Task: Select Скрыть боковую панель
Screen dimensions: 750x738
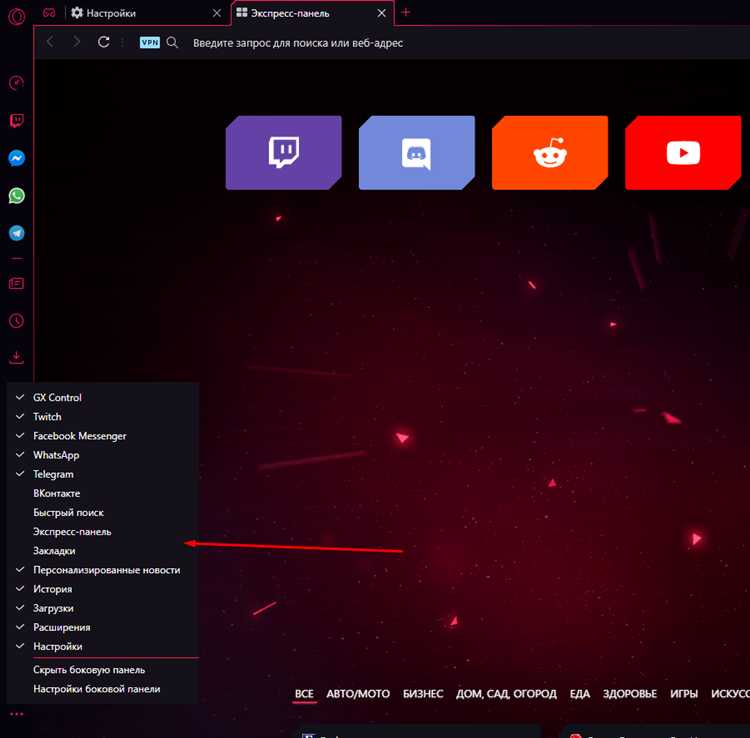Action: [x=102, y=670]
